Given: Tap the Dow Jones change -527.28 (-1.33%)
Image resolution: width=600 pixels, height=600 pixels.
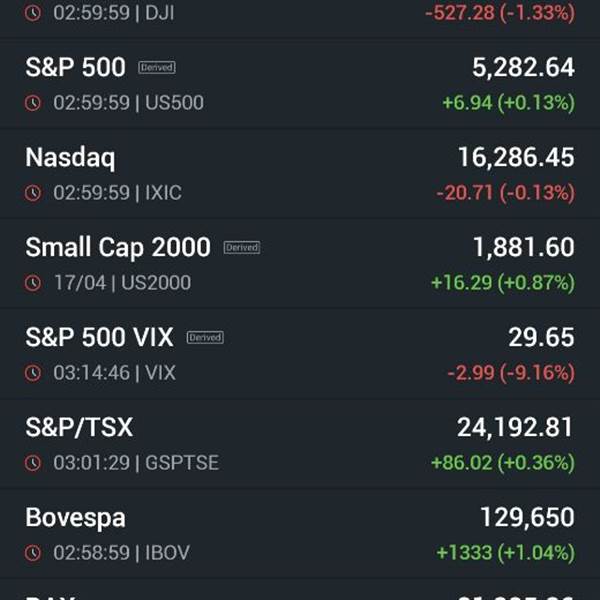Looking at the screenshot, I should 500,13.
